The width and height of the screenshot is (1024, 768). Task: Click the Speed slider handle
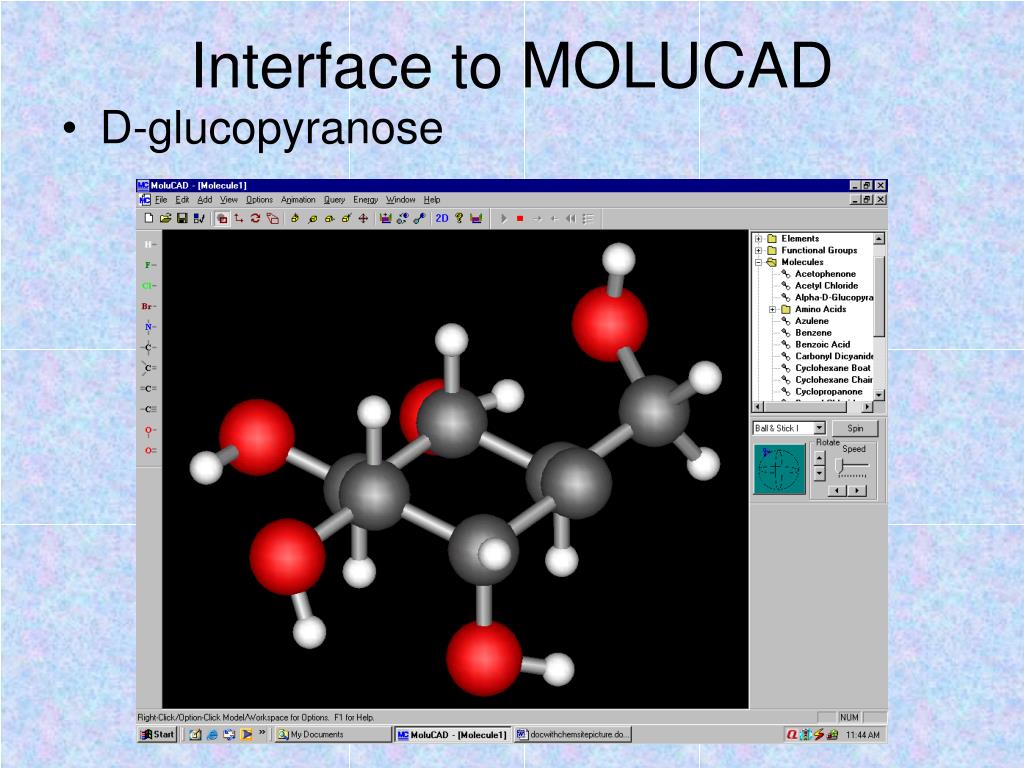click(840, 466)
